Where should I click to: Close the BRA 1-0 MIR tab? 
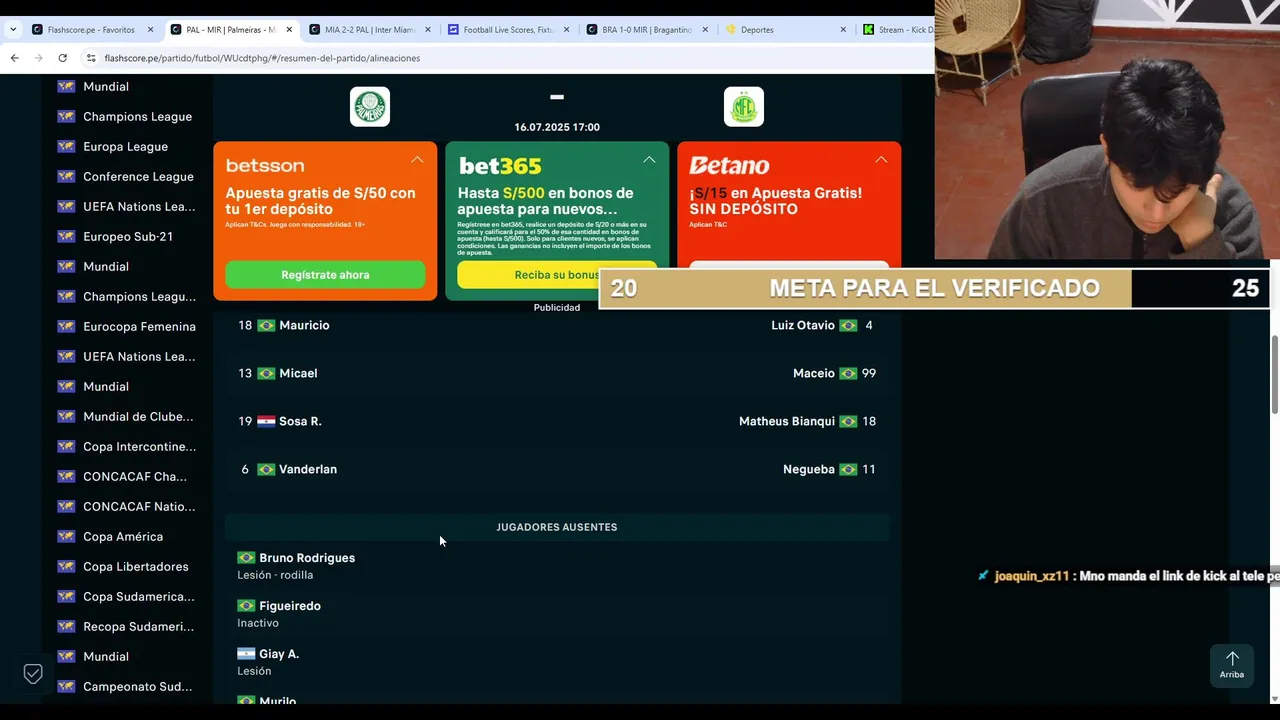705,30
